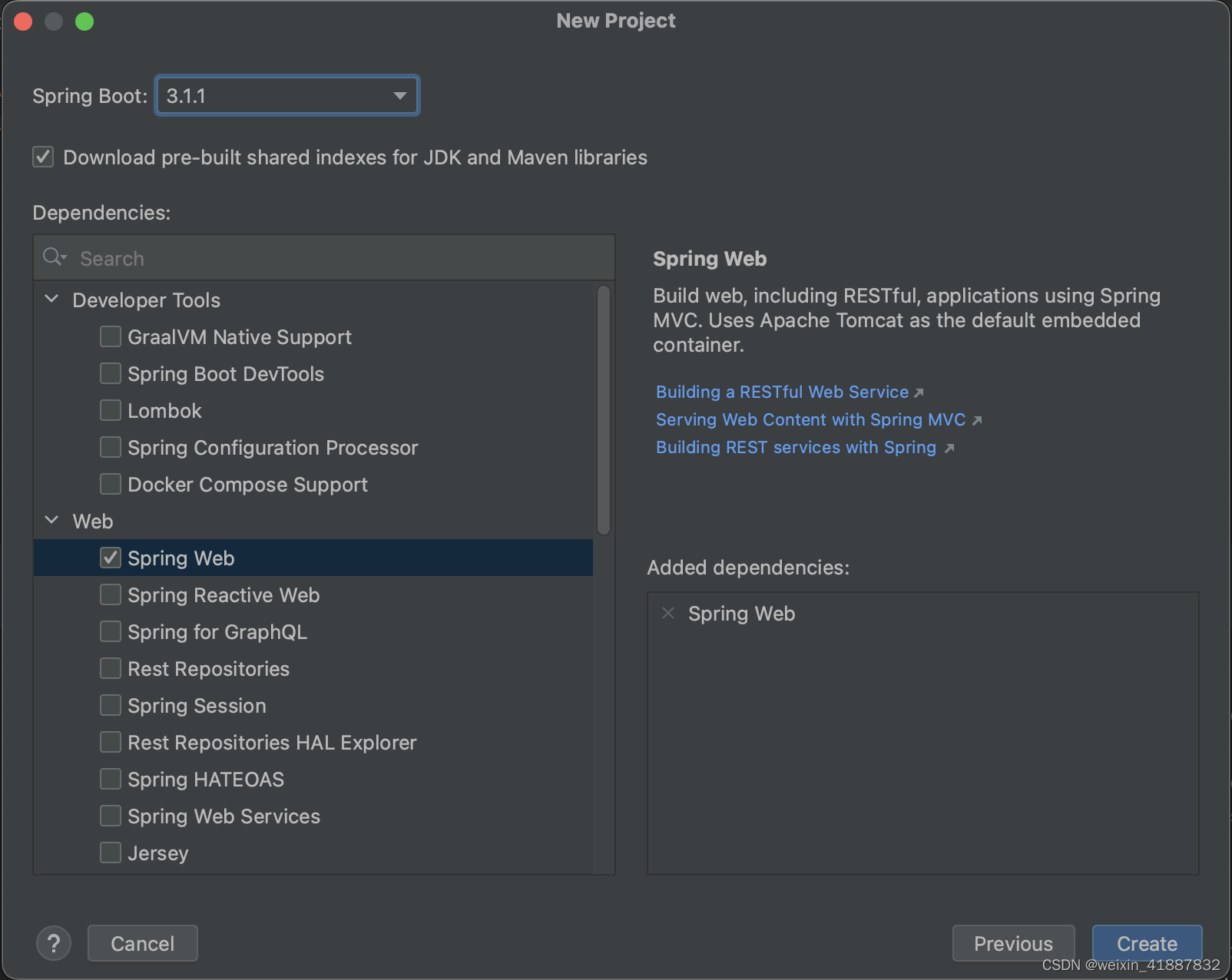This screenshot has height=980, width=1232.
Task: Click the Previous button
Action: [x=1013, y=943]
